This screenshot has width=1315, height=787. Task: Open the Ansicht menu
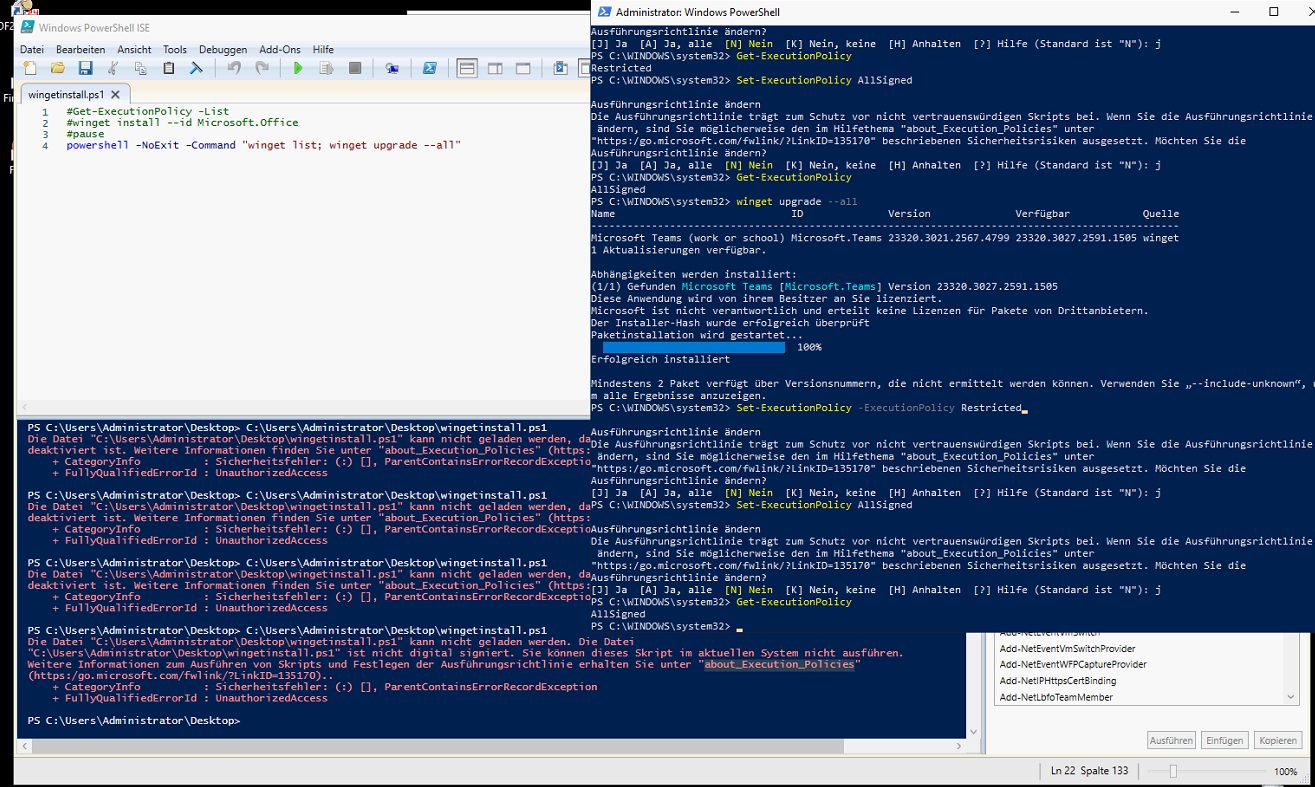coord(134,49)
